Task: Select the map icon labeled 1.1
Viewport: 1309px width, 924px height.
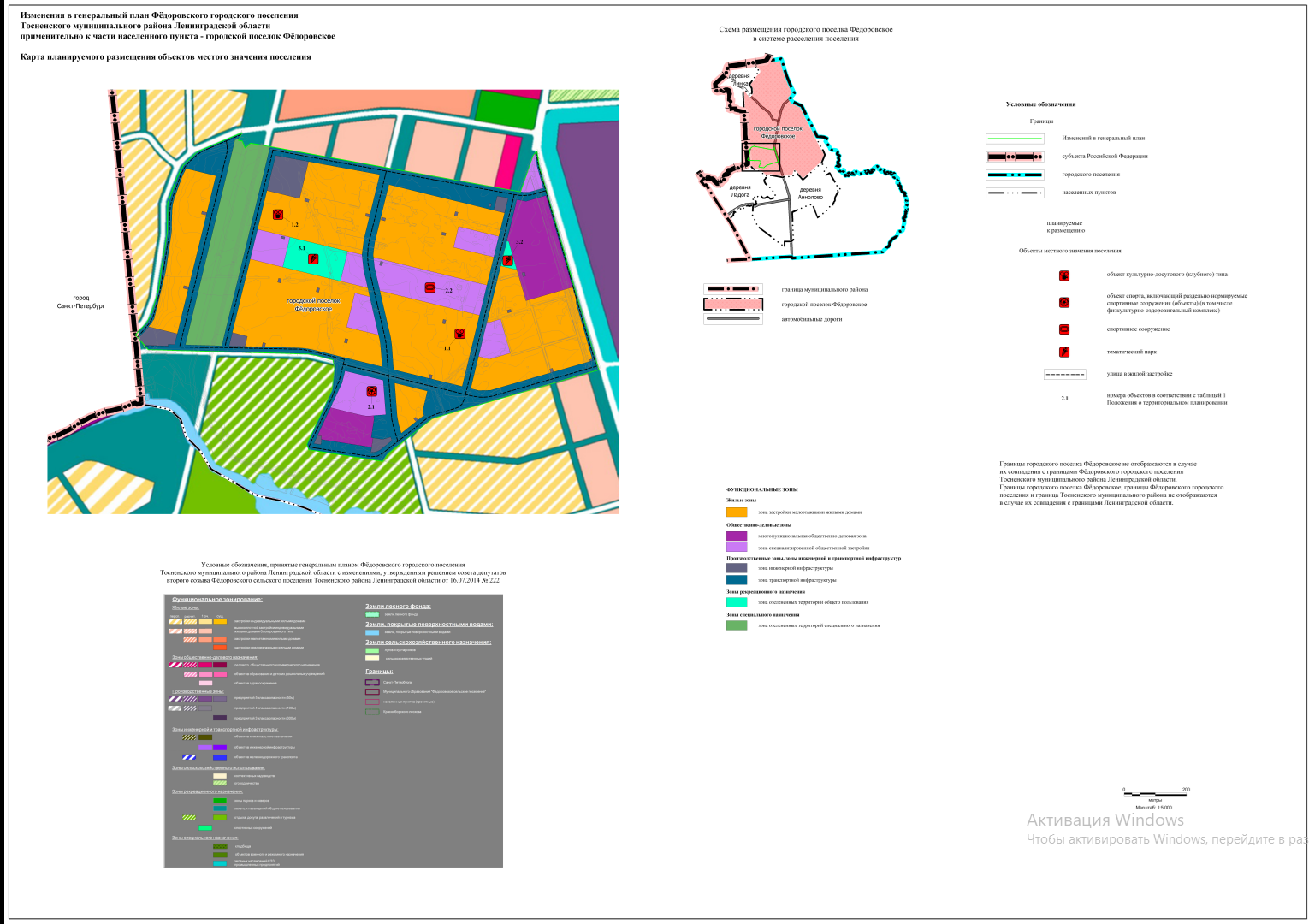Action: [459, 334]
